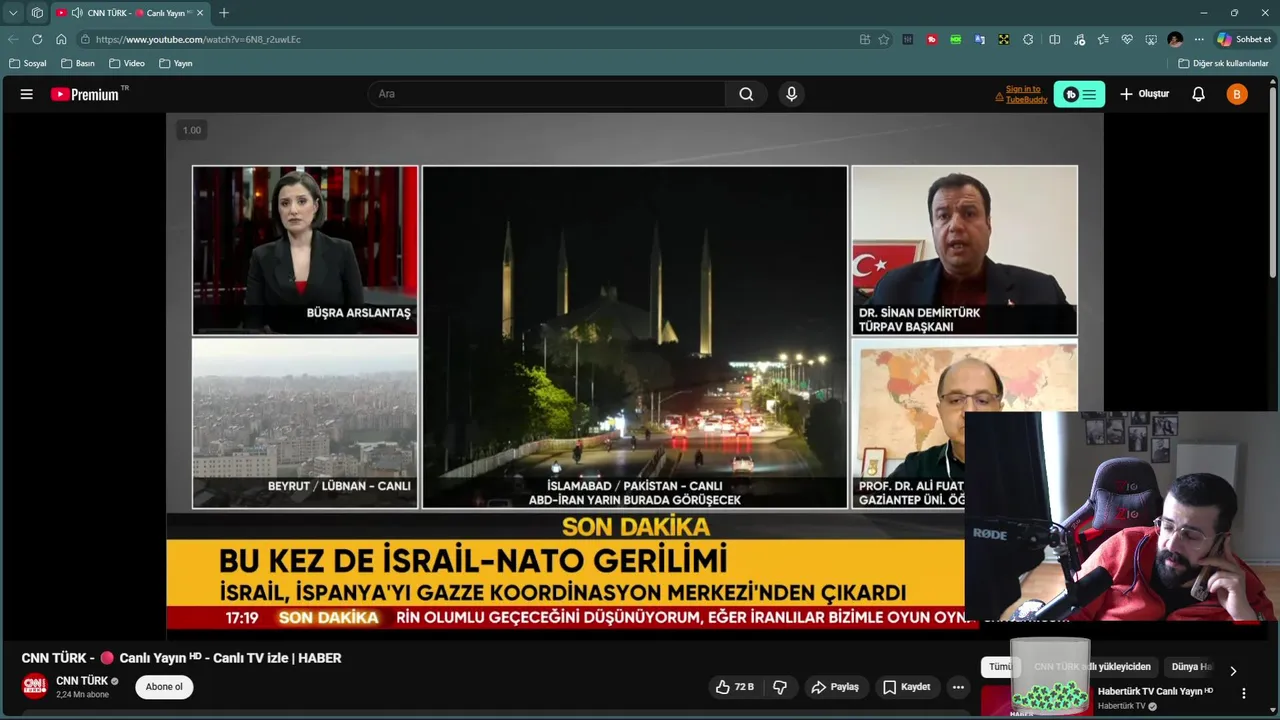The width and height of the screenshot is (1280, 720).
Task: Open browser extensions puzzle icon
Action: 1028,39
